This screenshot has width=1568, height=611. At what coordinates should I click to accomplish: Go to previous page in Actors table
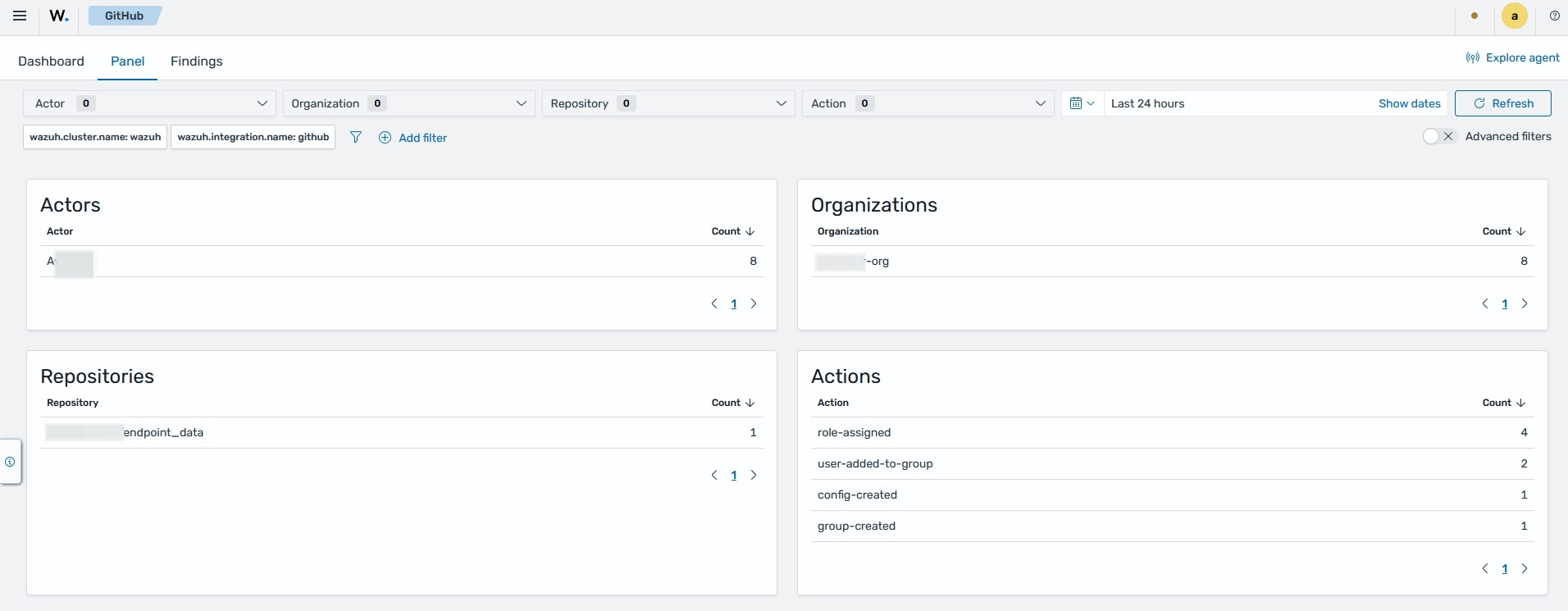coord(714,303)
